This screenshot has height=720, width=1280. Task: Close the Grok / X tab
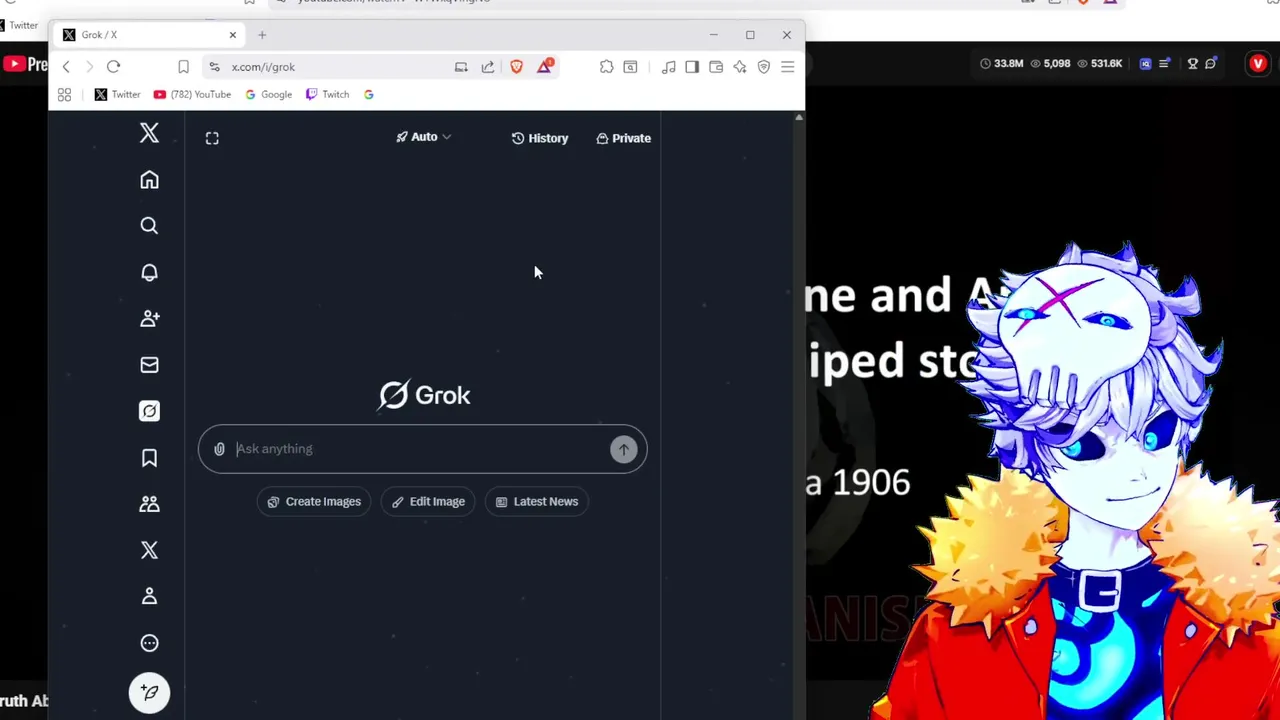232,35
